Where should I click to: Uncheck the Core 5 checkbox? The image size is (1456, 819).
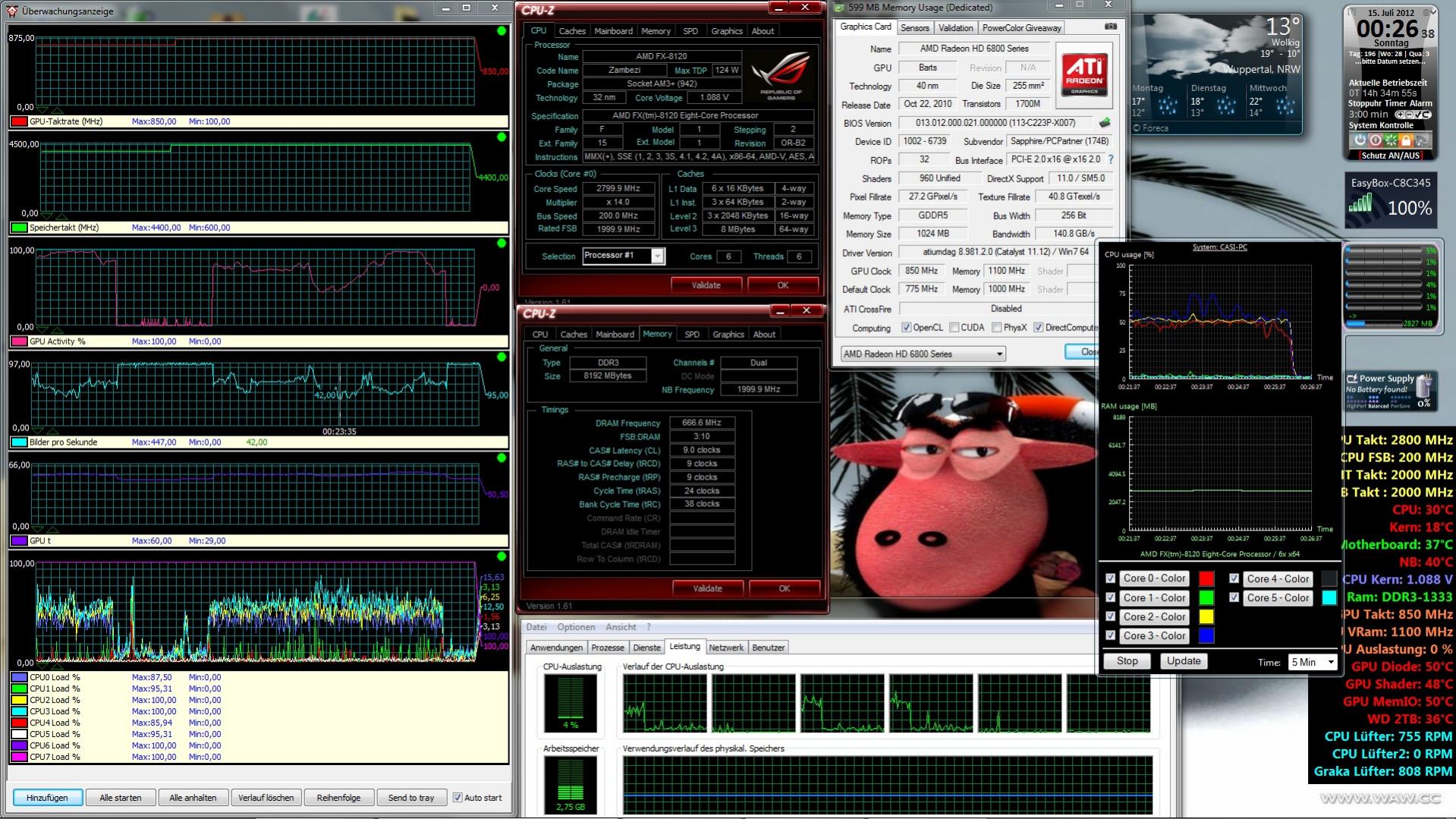pos(1234,597)
